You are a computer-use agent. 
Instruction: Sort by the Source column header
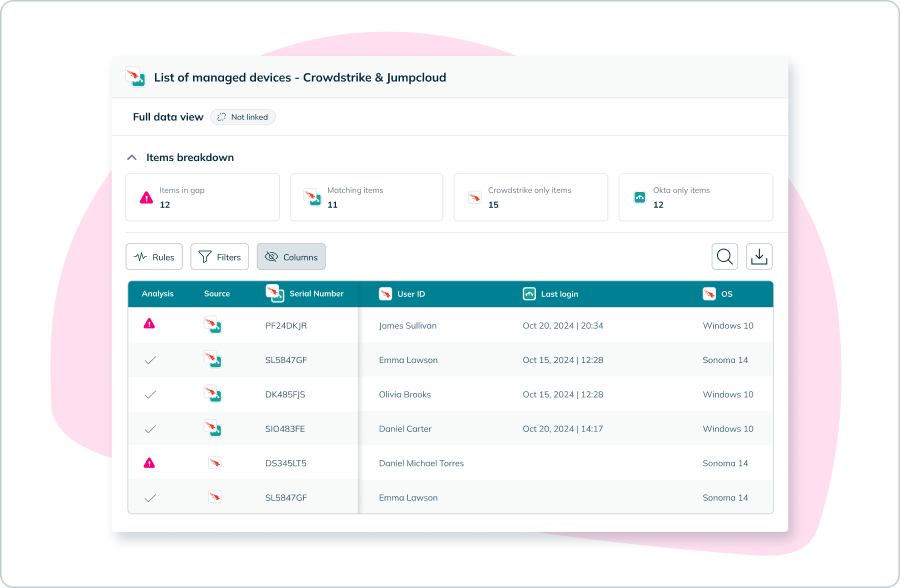tap(217, 293)
